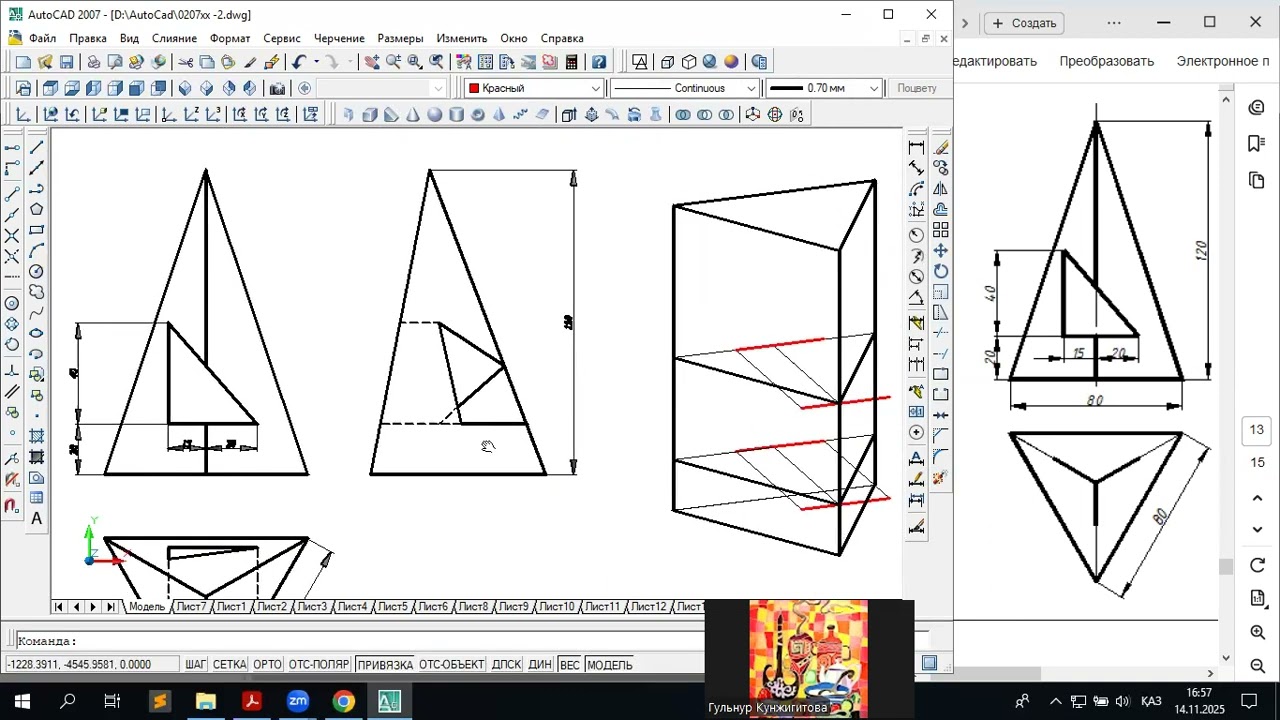Image resolution: width=1280 pixels, height=720 pixels.
Task: Select the Extrude tool
Action: tap(569, 115)
